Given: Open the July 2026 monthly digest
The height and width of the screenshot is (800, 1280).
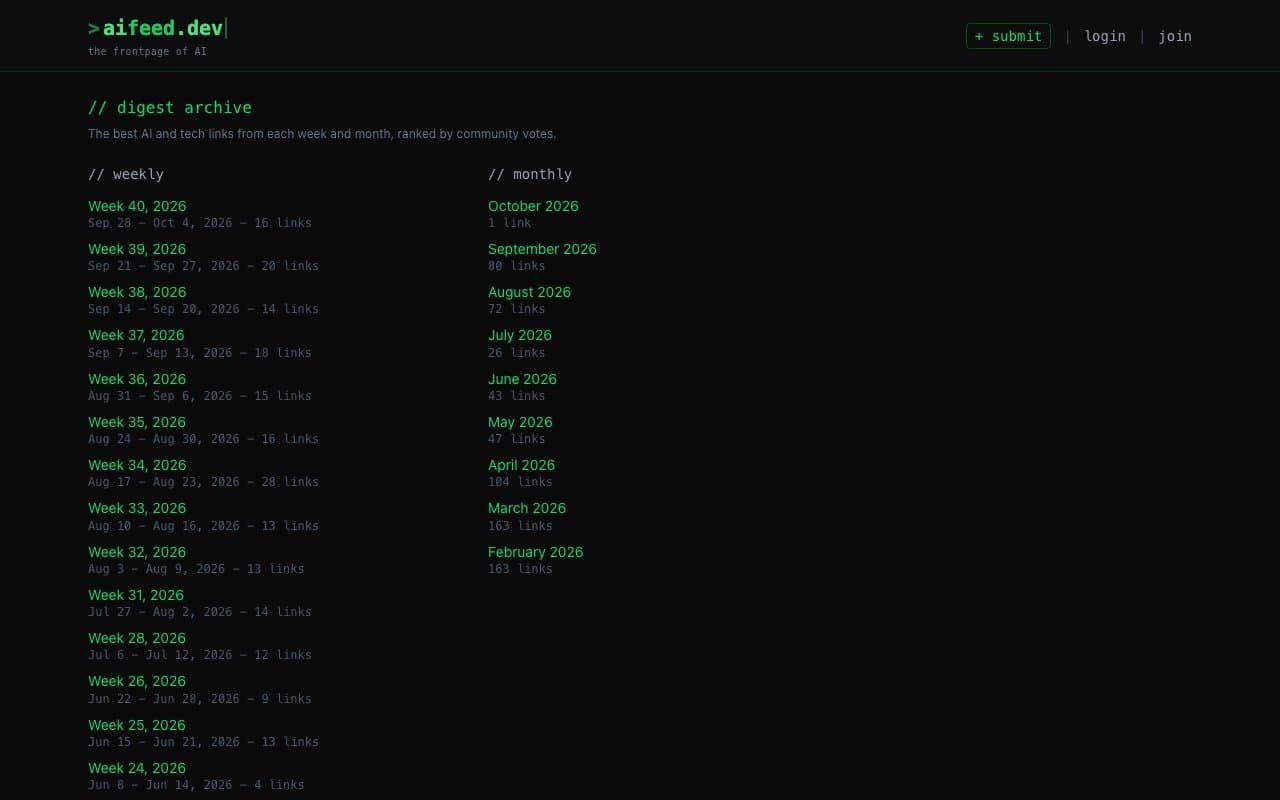Looking at the screenshot, I should [520, 335].
